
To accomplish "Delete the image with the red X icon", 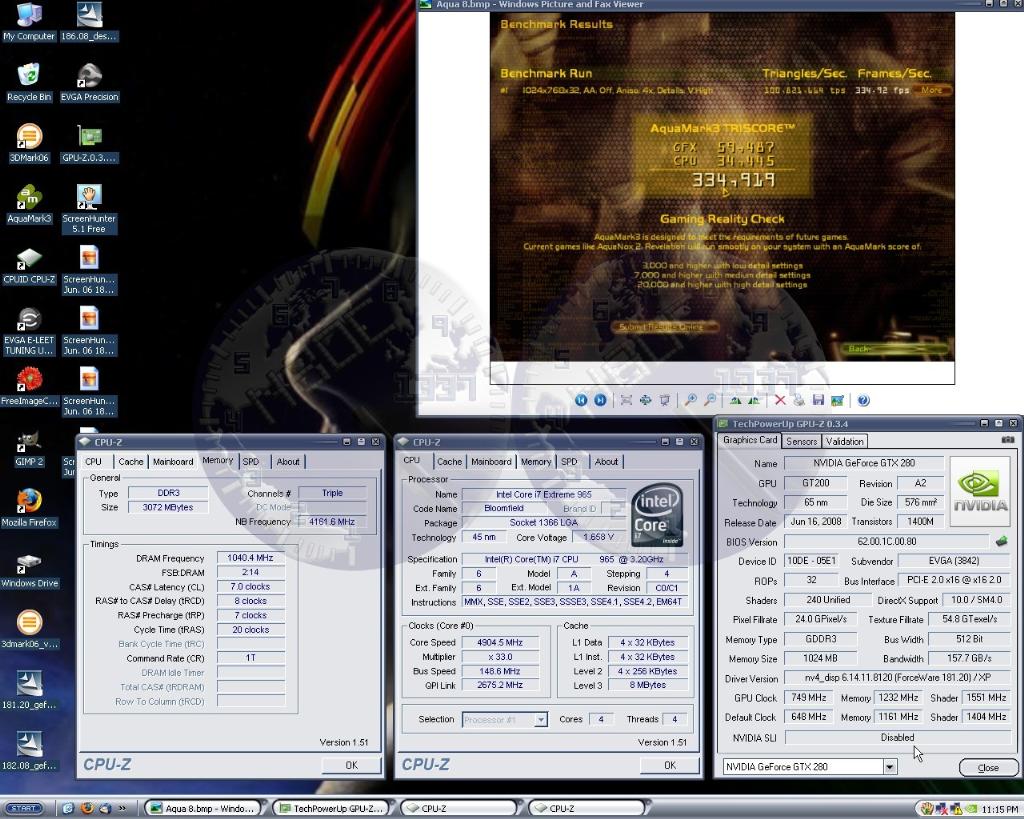I will tap(780, 400).
